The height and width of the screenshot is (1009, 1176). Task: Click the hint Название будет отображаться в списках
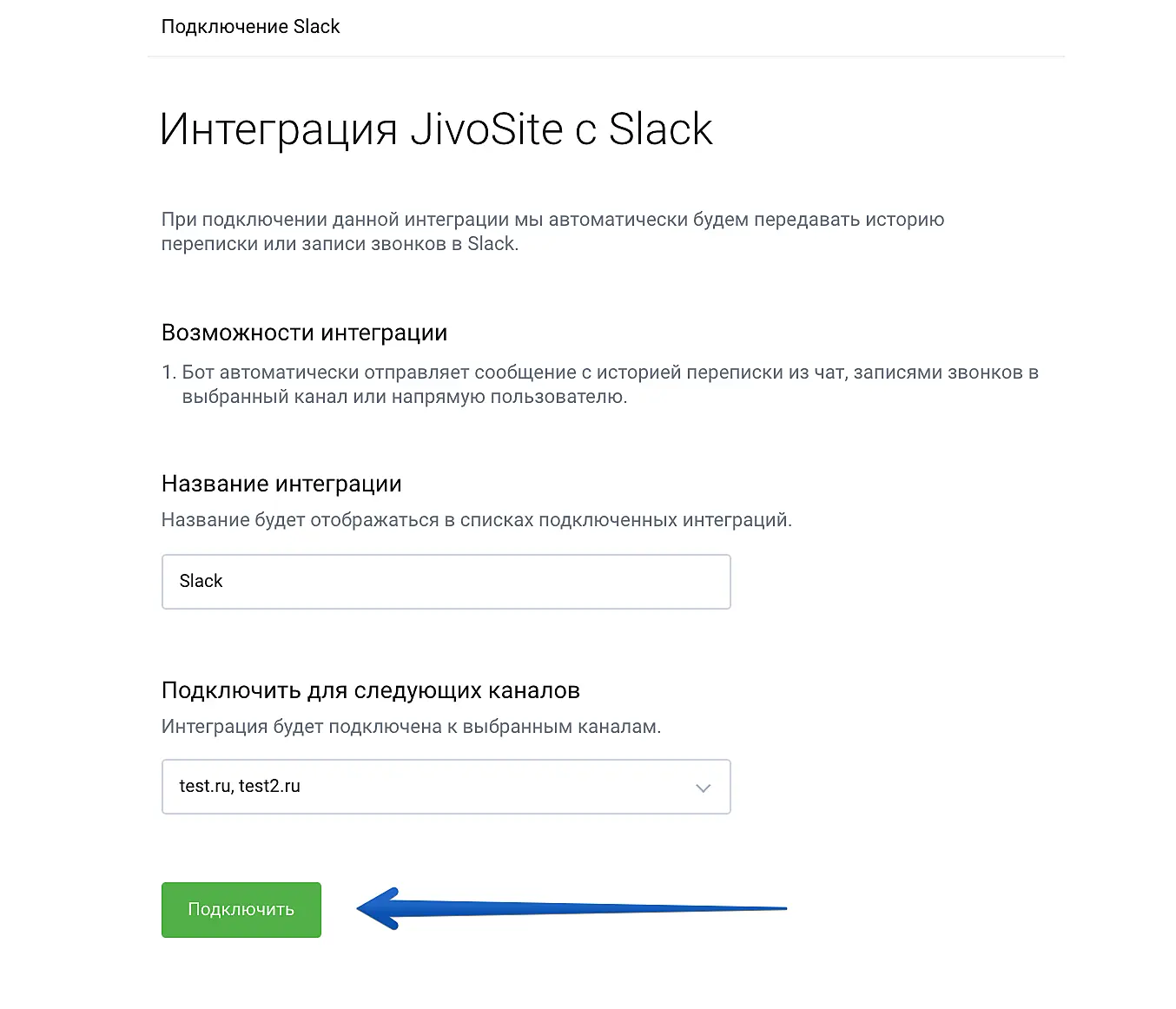(x=476, y=520)
